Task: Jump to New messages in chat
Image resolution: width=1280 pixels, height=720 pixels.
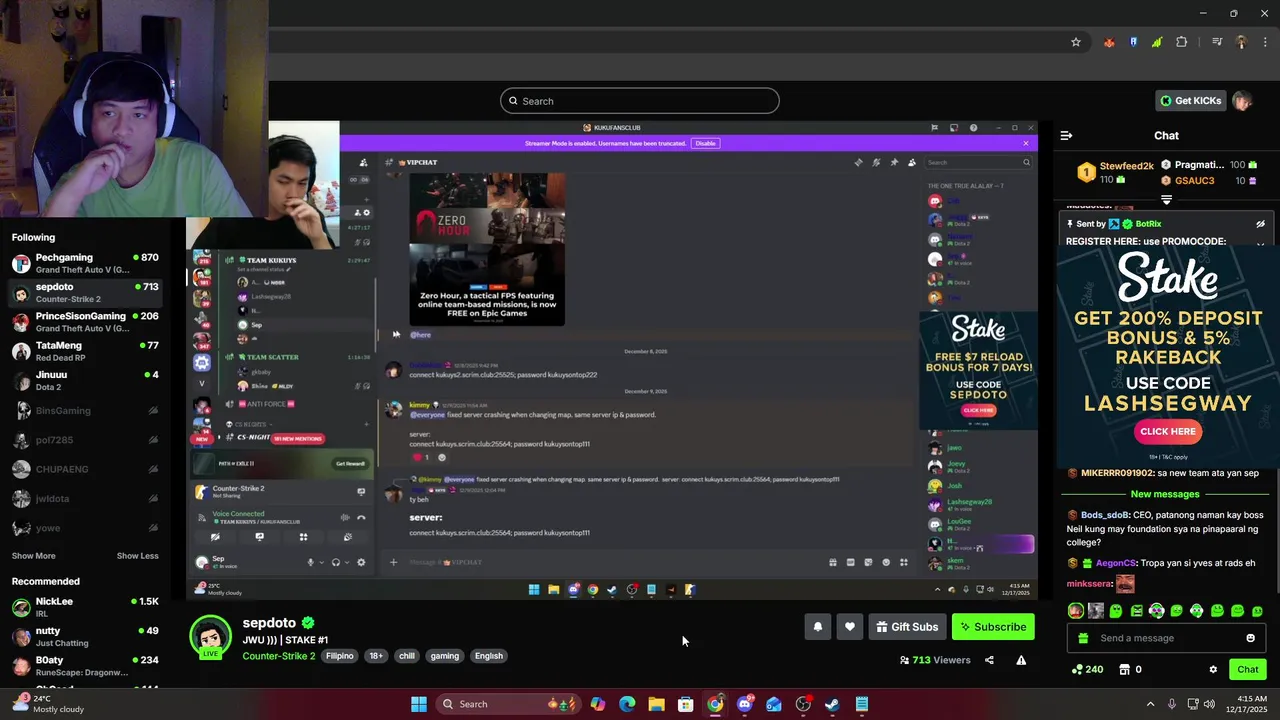Action: (1165, 494)
